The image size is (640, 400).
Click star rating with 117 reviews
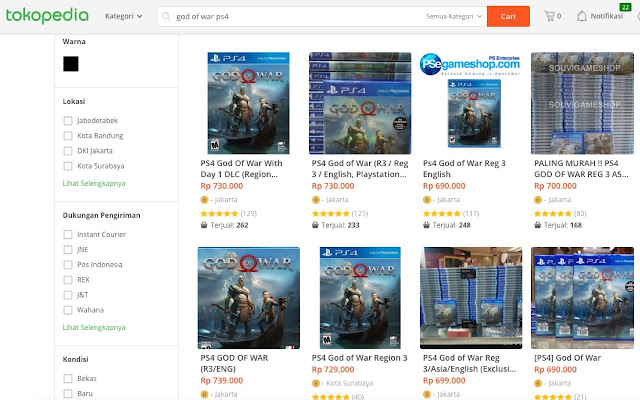[x=442, y=213]
